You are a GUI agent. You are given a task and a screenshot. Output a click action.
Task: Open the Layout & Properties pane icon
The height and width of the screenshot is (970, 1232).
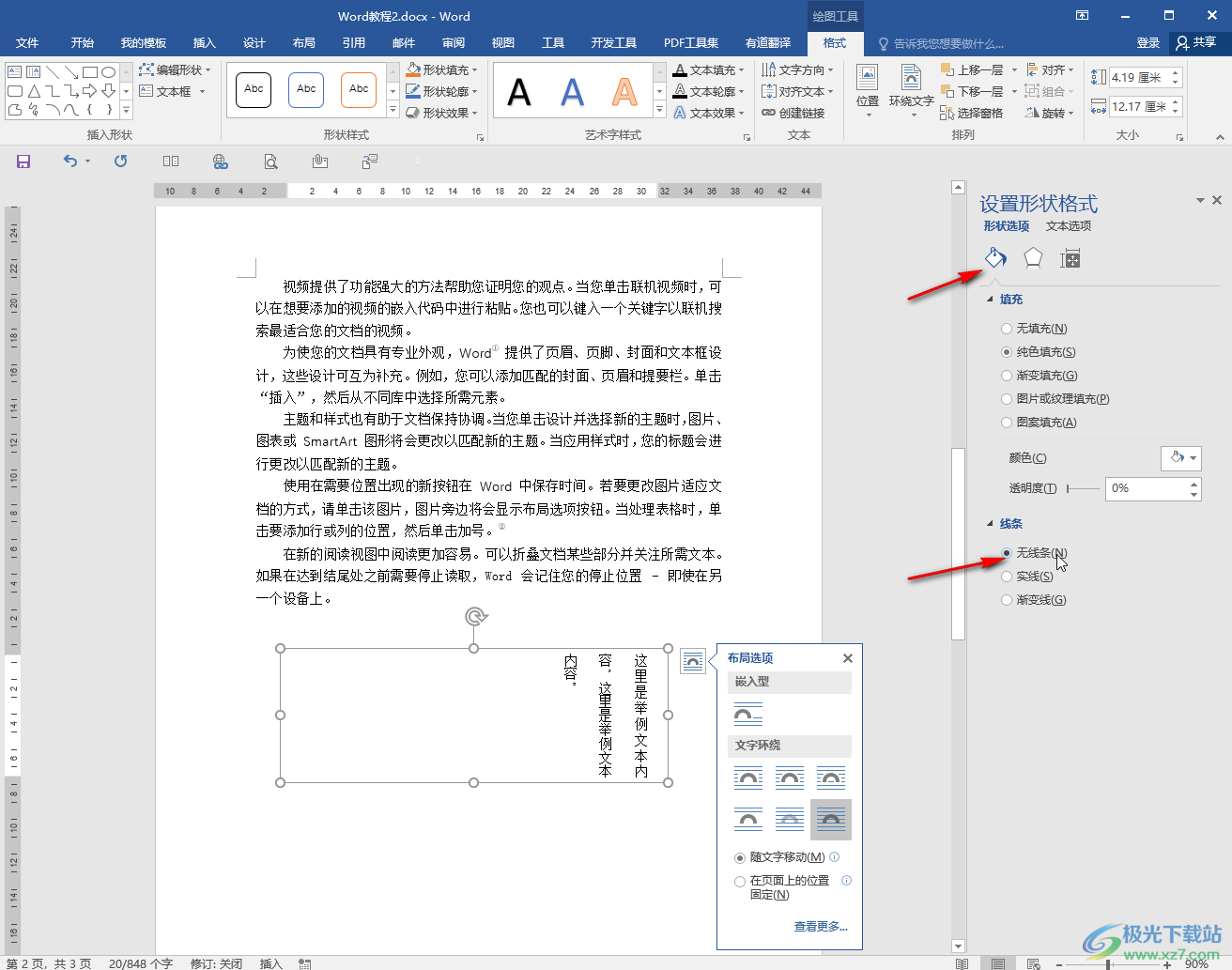[1070, 259]
